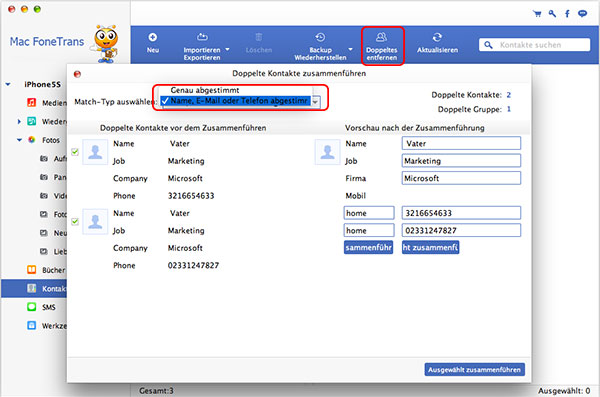
Task: Click the 'ht zusammenfü' don't merge button
Action: click(430, 248)
